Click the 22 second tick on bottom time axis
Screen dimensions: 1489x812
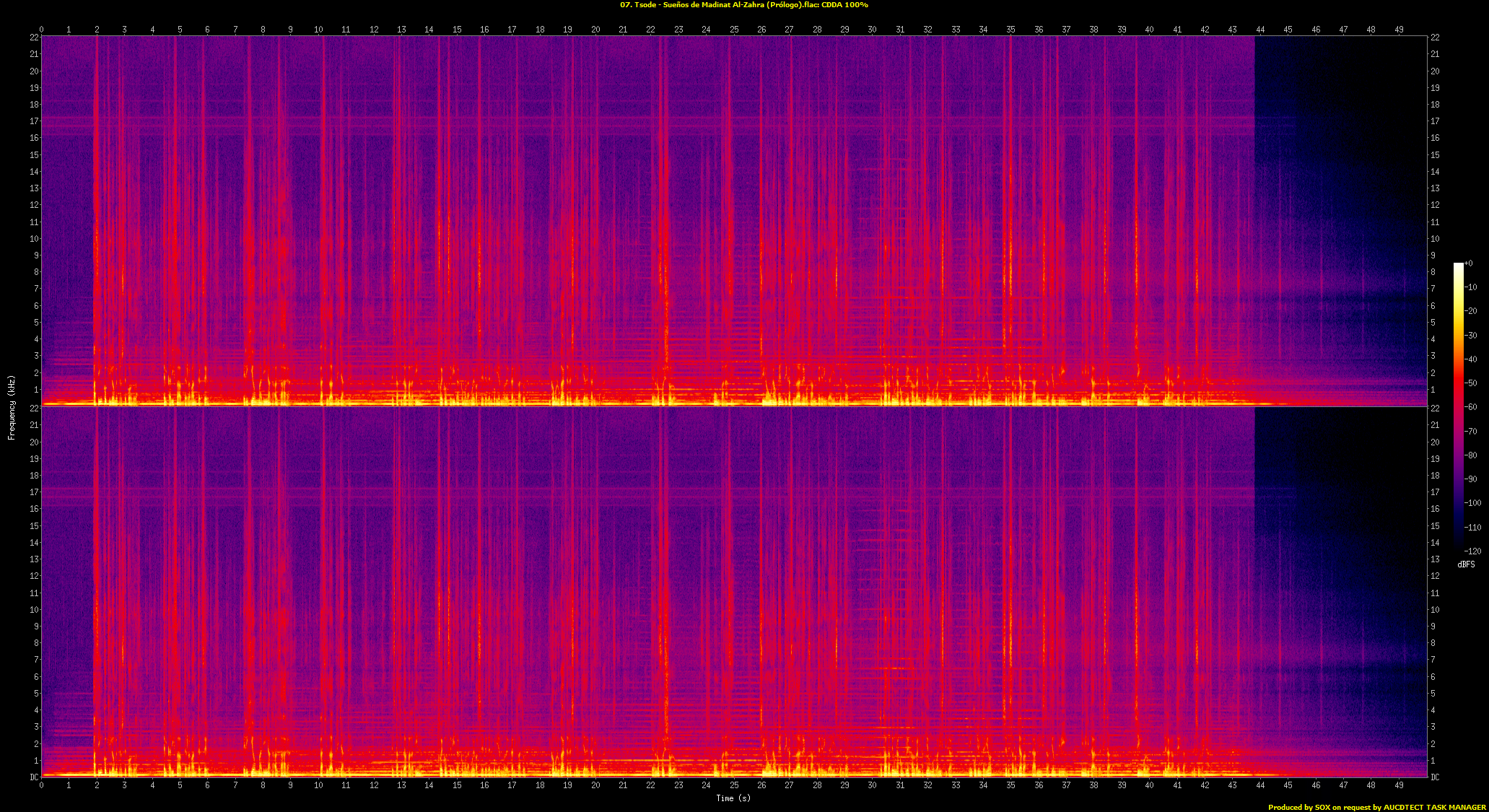click(x=651, y=785)
